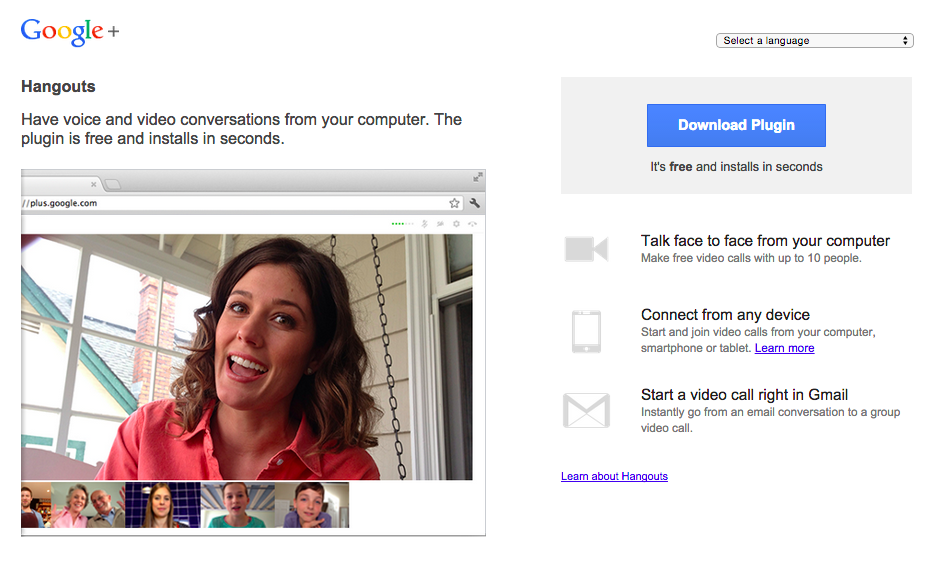Select the green-shirt person thumbnail
The height and width of the screenshot is (570, 930).
tap(237, 505)
